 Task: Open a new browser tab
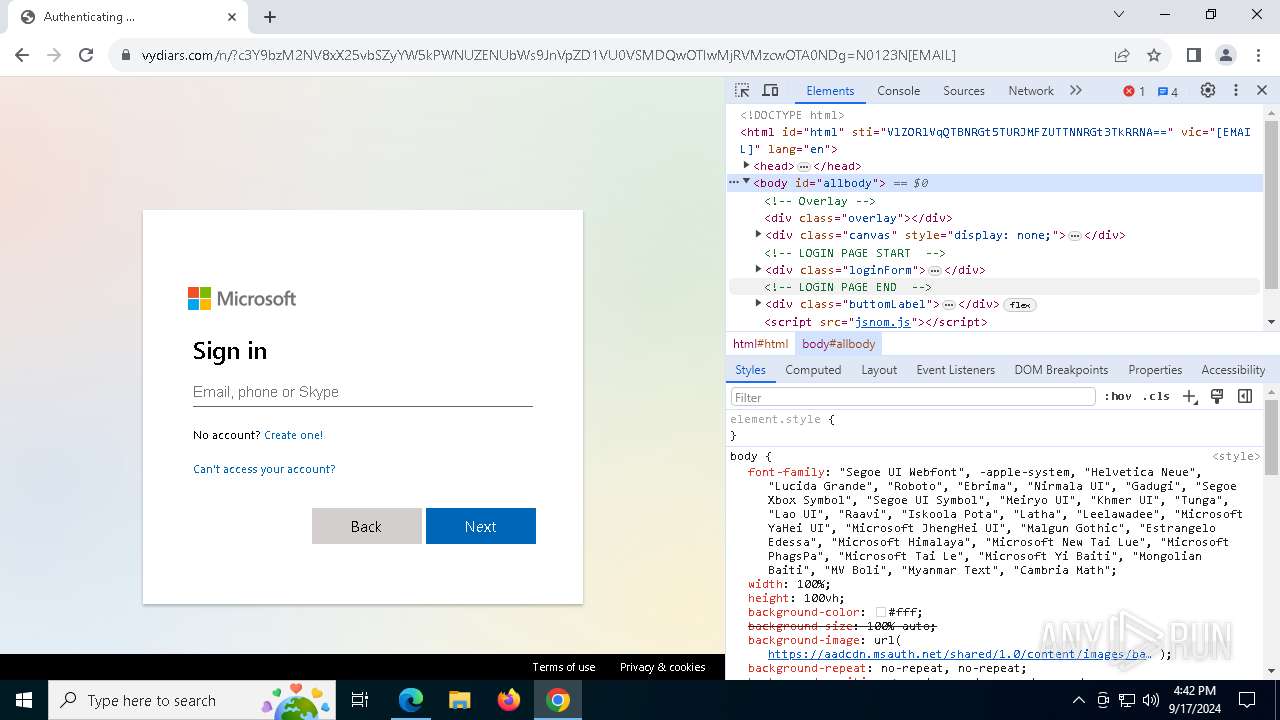point(270,17)
